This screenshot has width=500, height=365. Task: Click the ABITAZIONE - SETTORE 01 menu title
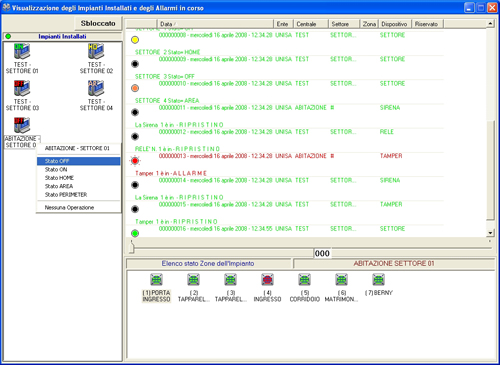(x=77, y=148)
